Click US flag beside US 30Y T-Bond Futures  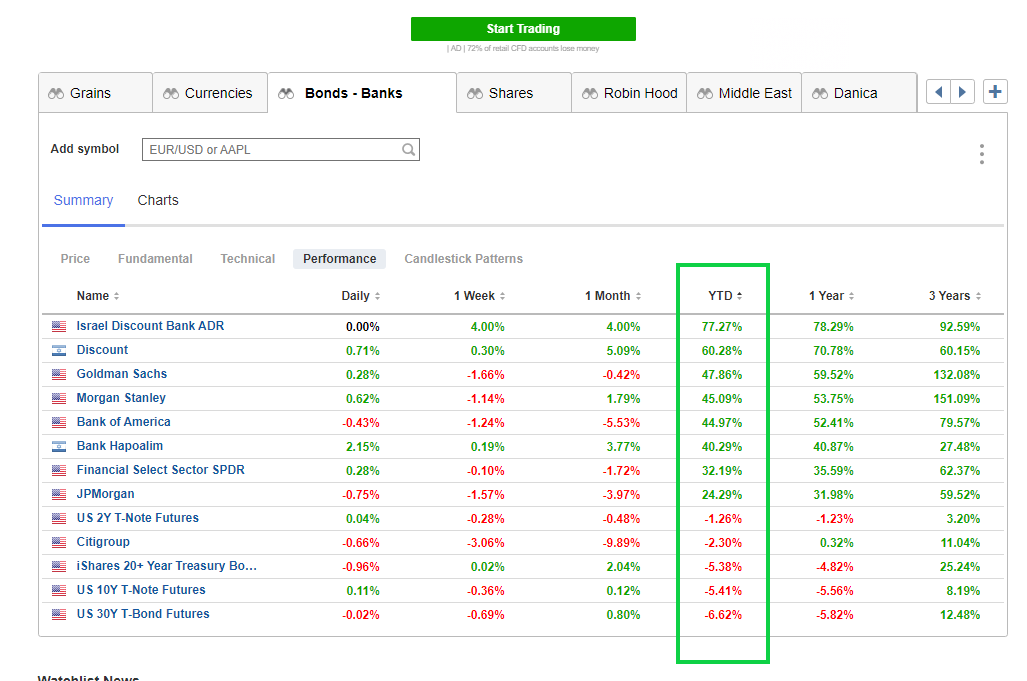click(59, 615)
